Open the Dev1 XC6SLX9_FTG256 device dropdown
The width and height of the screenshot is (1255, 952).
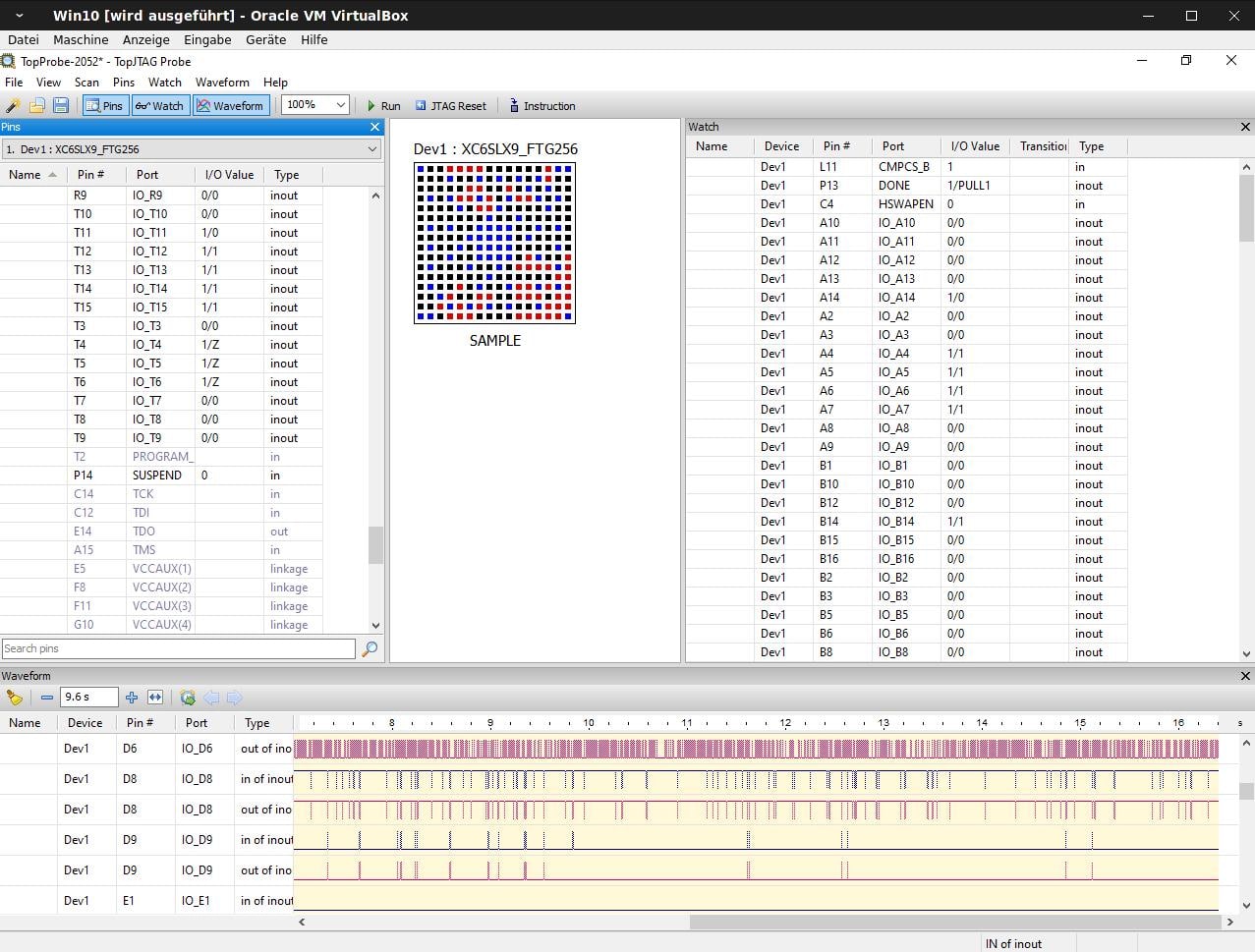[x=192, y=149]
